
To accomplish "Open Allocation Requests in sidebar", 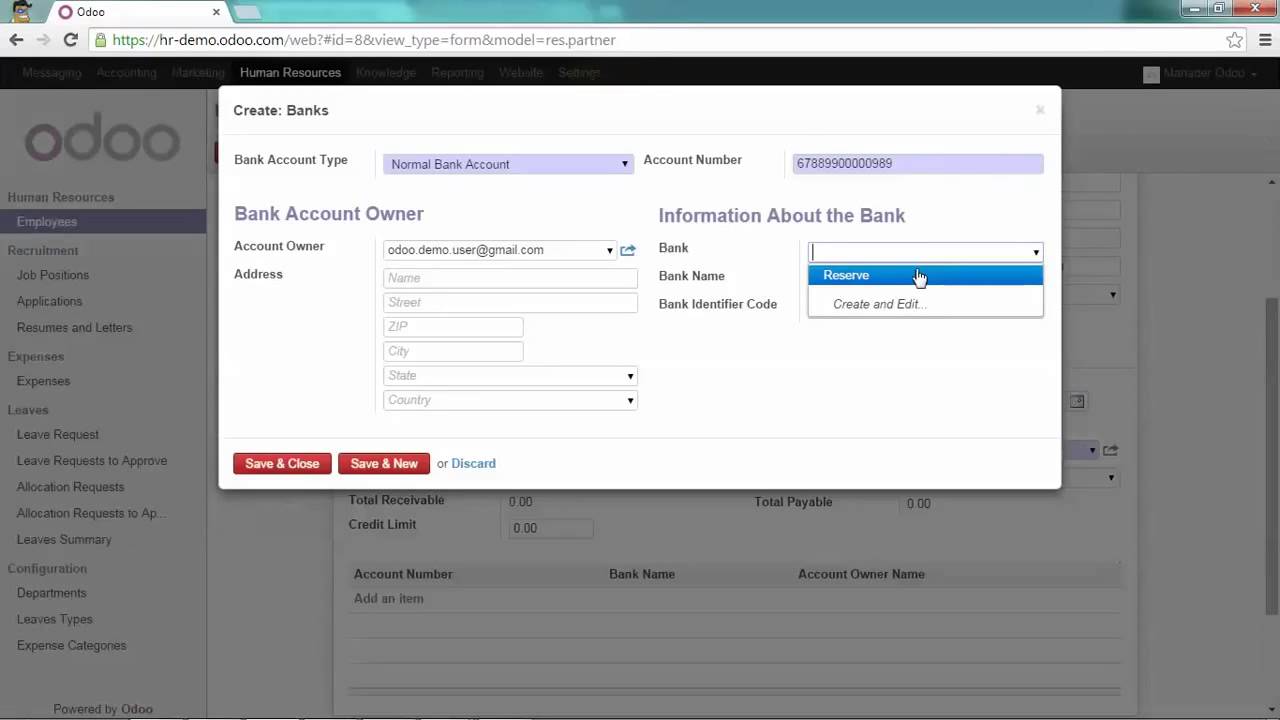I will click(70, 487).
